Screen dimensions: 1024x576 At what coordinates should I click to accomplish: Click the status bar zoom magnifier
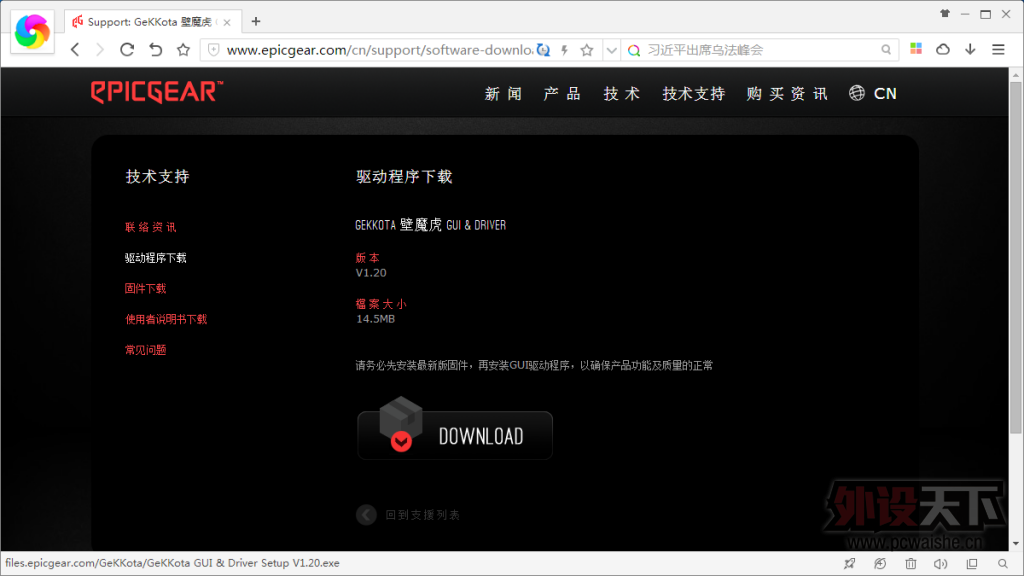click(x=1002, y=563)
